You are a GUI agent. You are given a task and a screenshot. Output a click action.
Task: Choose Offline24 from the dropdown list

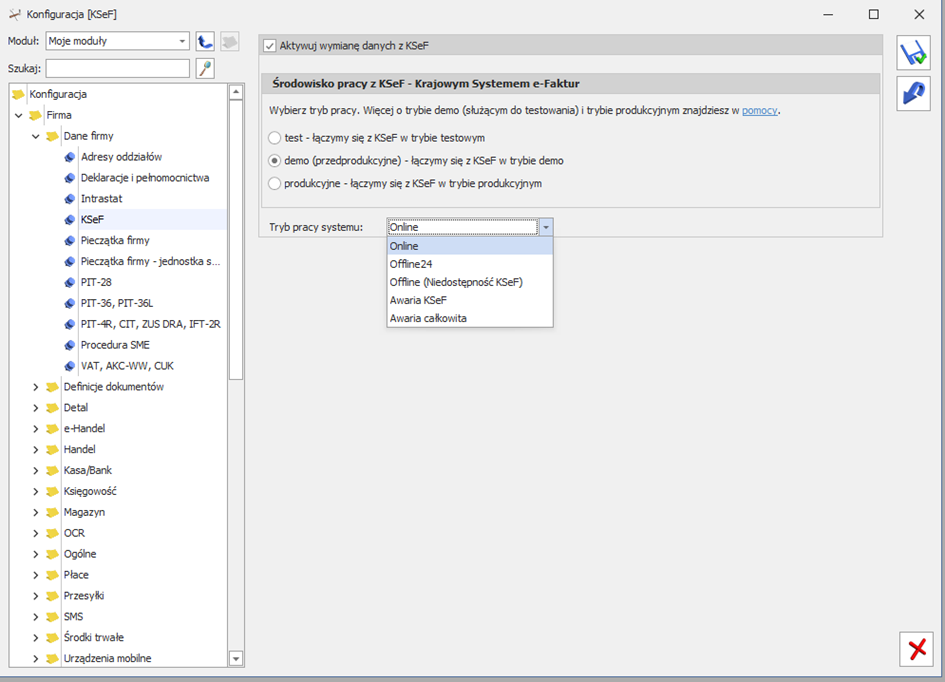tap(410, 264)
